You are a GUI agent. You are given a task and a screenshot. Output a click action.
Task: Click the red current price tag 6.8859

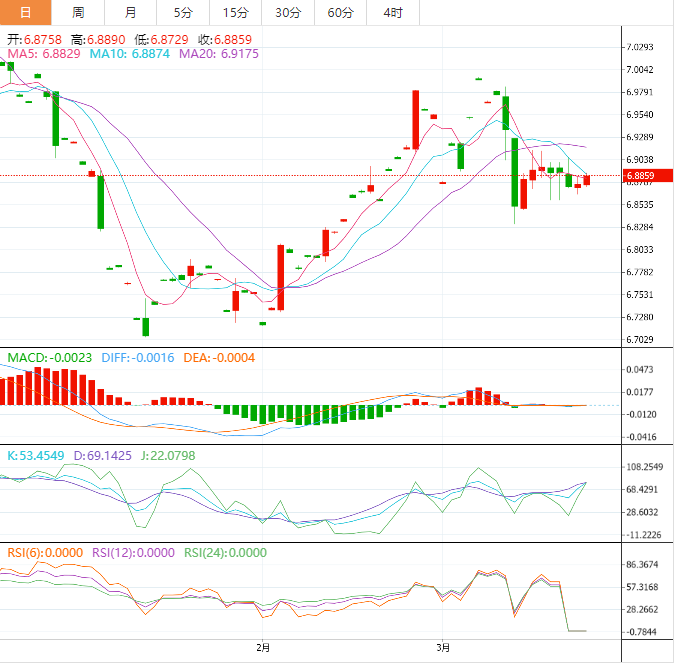[648, 176]
